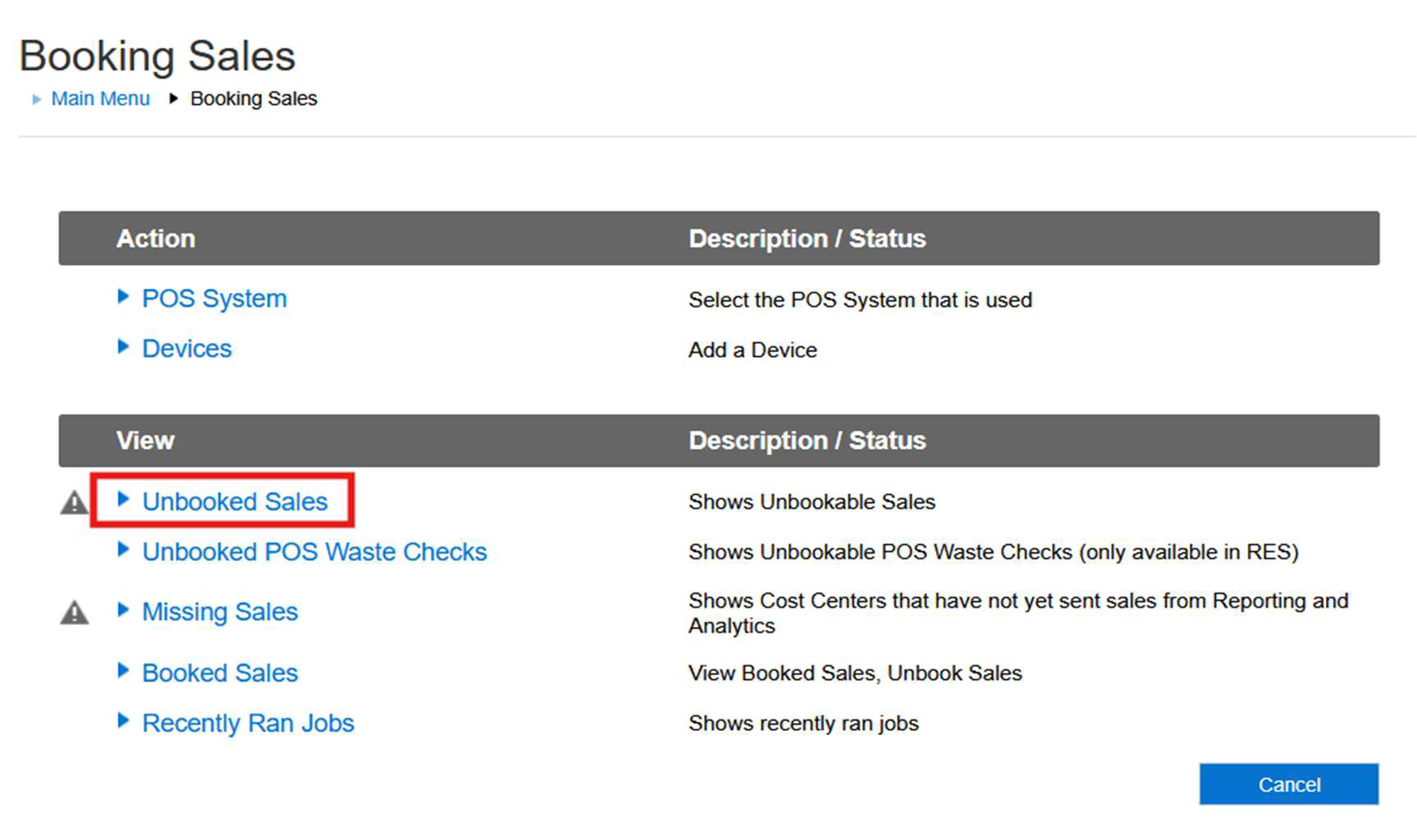Open Devices to add a device
This screenshot has width=1417, height=840.
coord(187,349)
